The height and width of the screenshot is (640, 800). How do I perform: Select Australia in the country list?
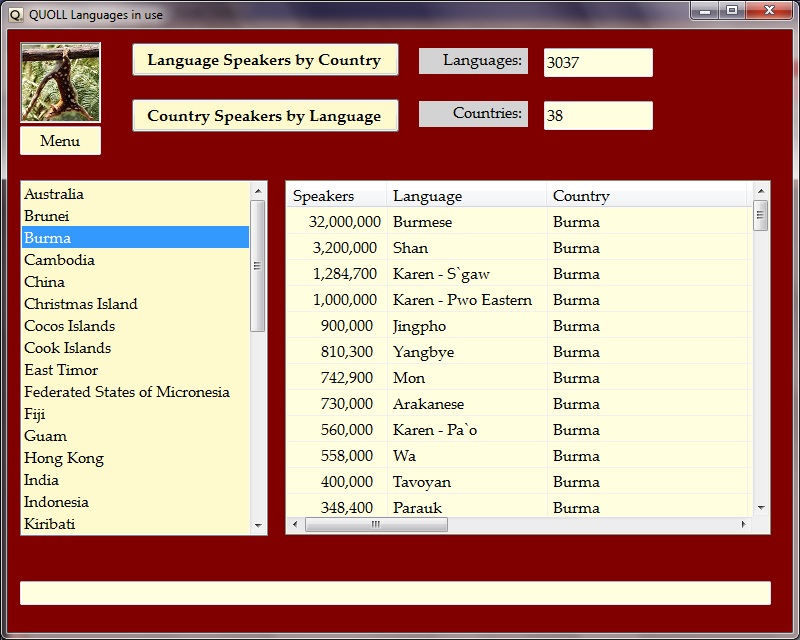pyautogui.click(x=54, y=194)
